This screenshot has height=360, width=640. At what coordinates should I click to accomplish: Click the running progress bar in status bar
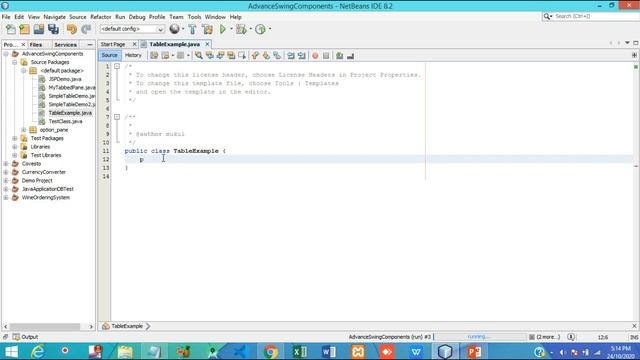[x=480, y=337]
